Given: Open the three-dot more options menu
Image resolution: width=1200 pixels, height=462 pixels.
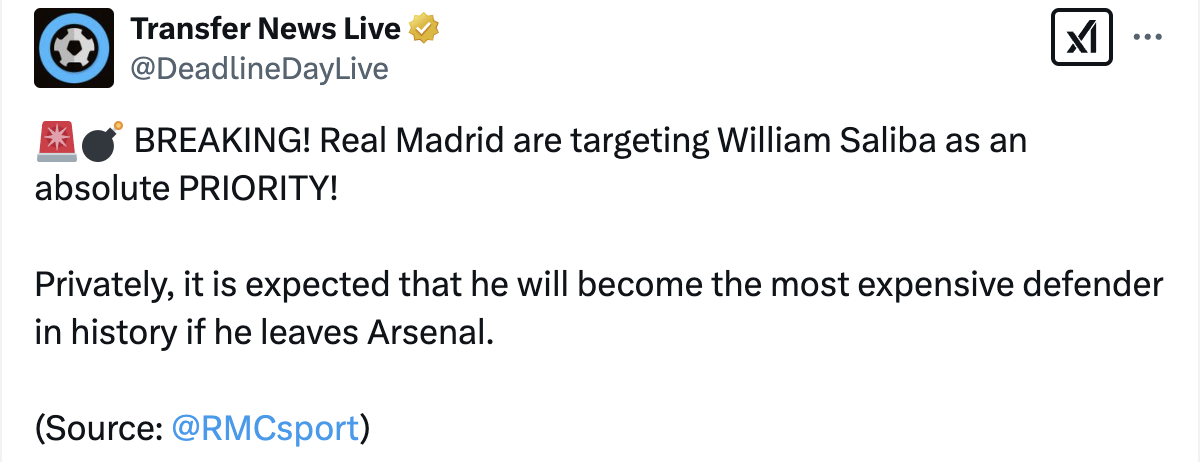Looking at the screenshot, I should click(x=1145, y=37).
